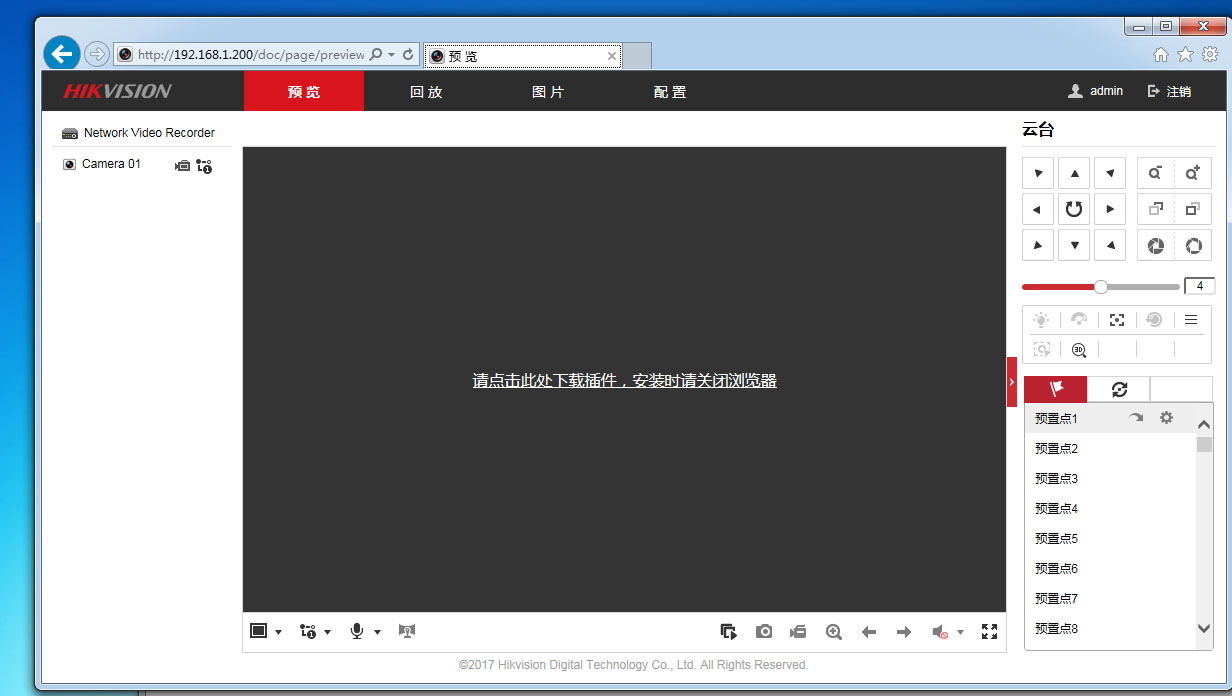Open the window division layout dropdown
1232x696 pixels.
point(278,632)
